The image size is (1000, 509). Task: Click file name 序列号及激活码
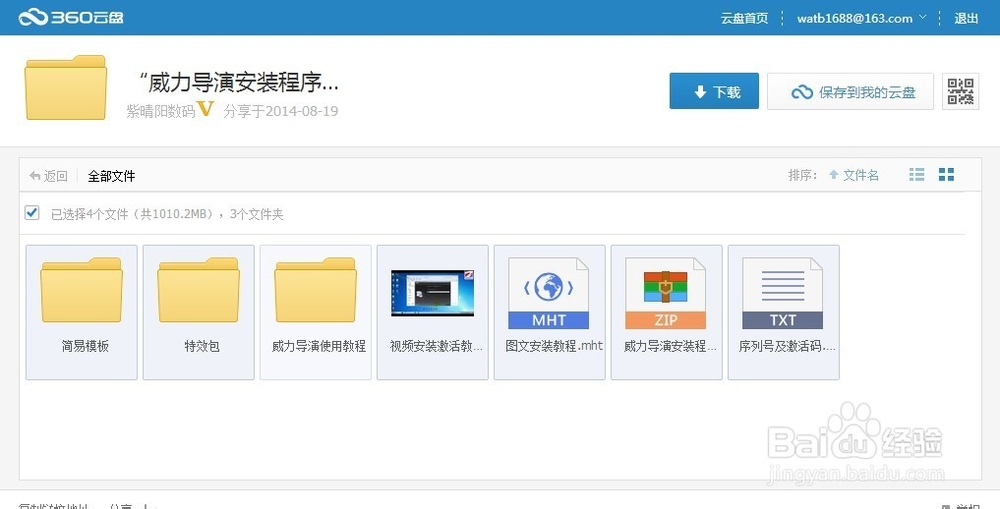point(787,346)
